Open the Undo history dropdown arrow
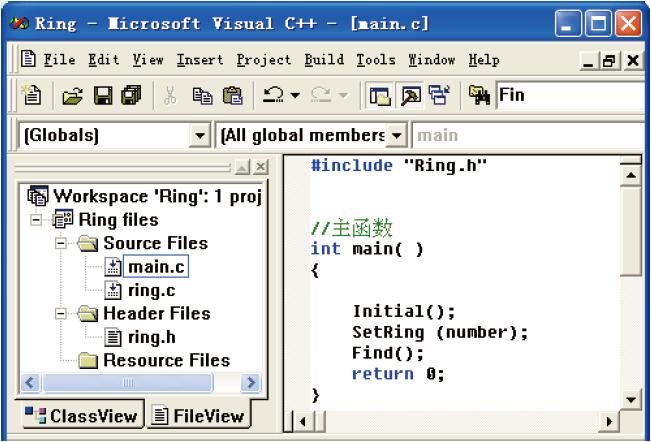This screenshot has width=651, height=442. [x=295, y=96]
